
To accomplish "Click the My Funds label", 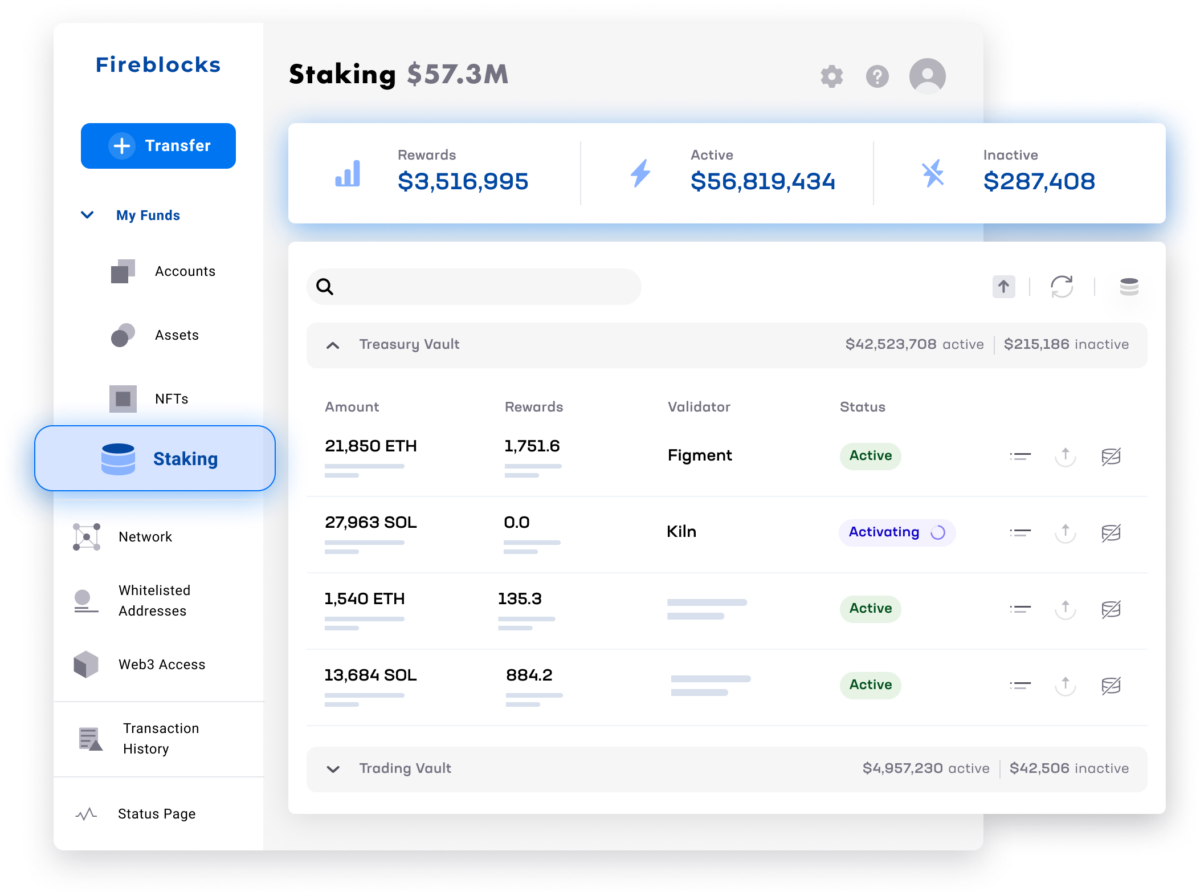I will [148, 215].
